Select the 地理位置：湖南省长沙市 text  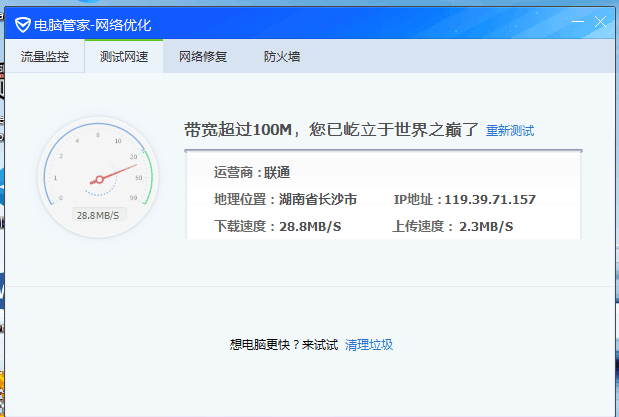click(x=285, y=199)
